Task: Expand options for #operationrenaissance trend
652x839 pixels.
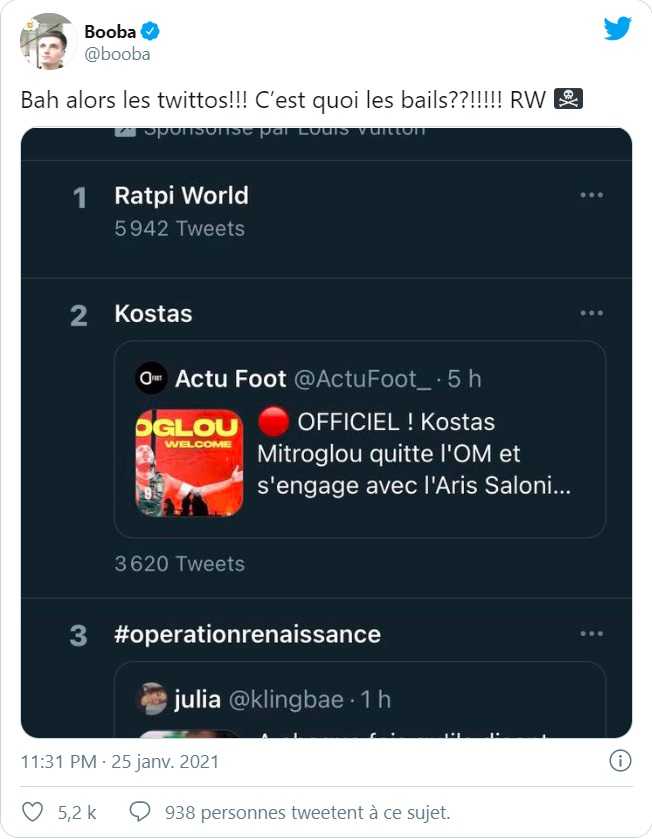Action: 592,634
